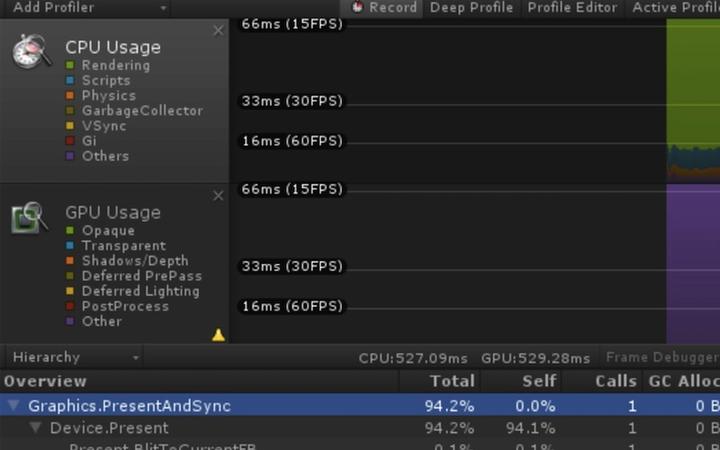Image resolution: width=720 pixels, height=450 pixels.
Task: Open the Add Profiler dropdown
Action: click(88, 8)
